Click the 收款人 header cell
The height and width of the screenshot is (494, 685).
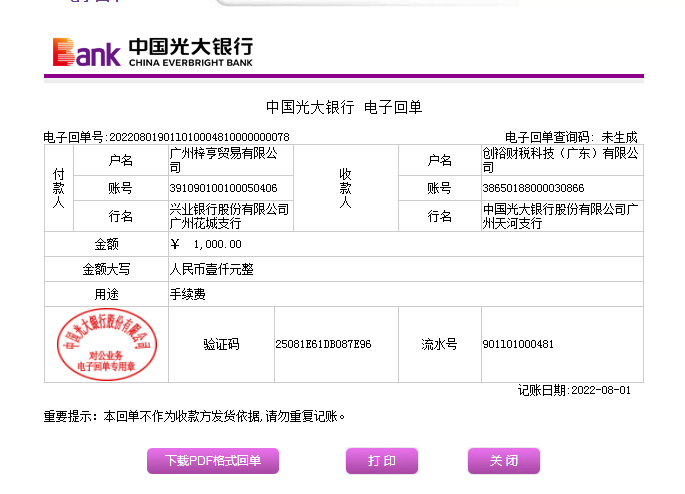[346, 188]
